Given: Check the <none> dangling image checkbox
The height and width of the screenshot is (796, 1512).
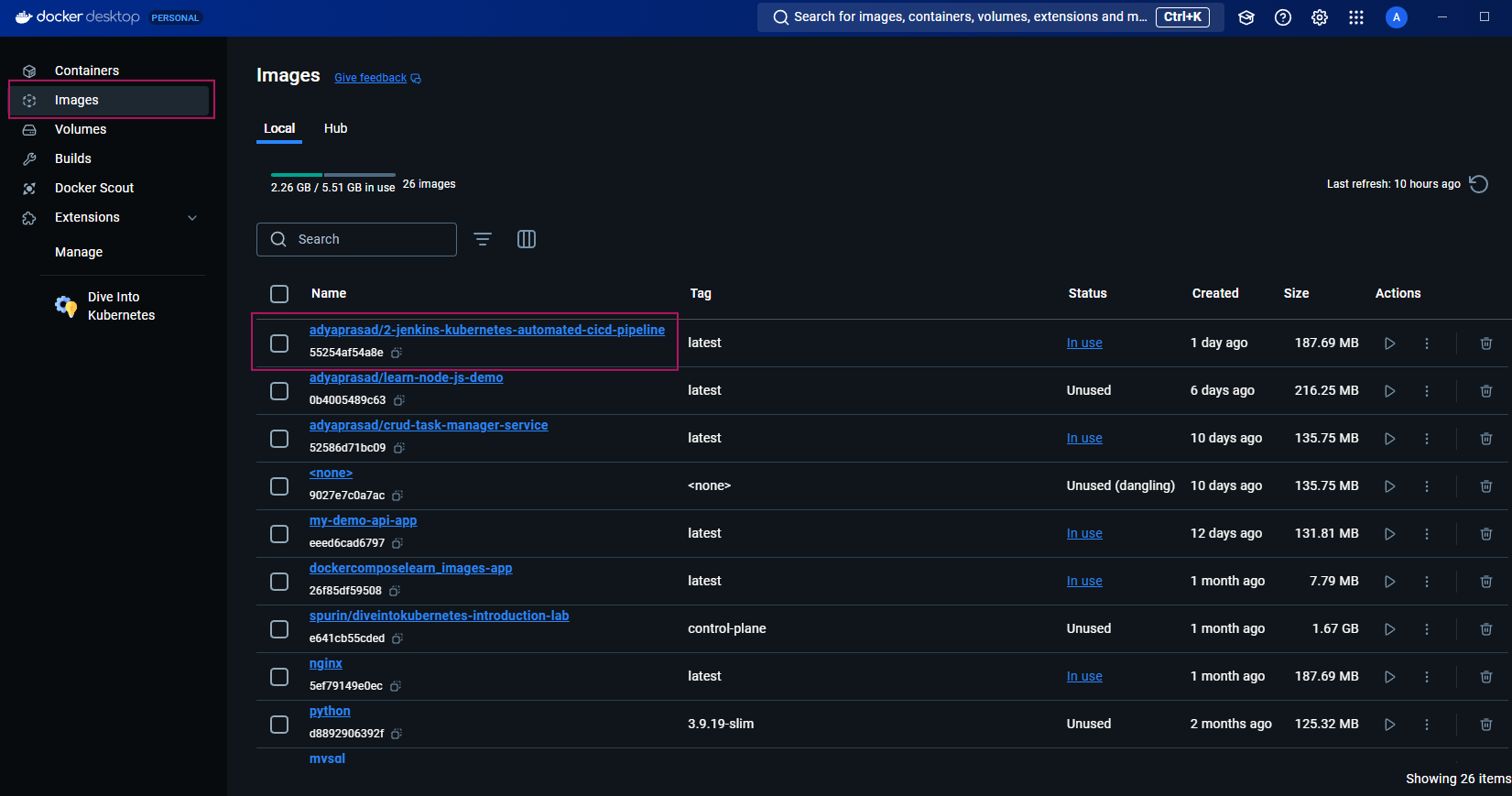Looking at the screenshot, I should 279,486.
